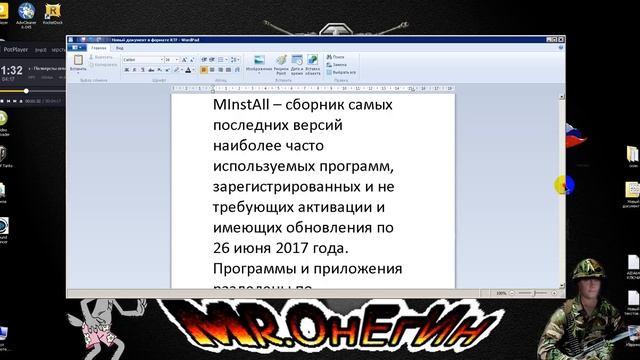Screen dimensions: 640x360
Task: Increase font size with the grow font icon
Action: click(x=184, y=60)
